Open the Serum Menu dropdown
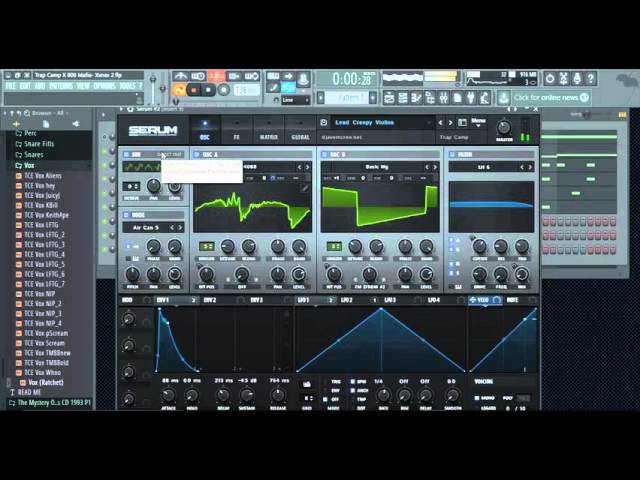This screenshot has height=480, width=640. (478, 122)
